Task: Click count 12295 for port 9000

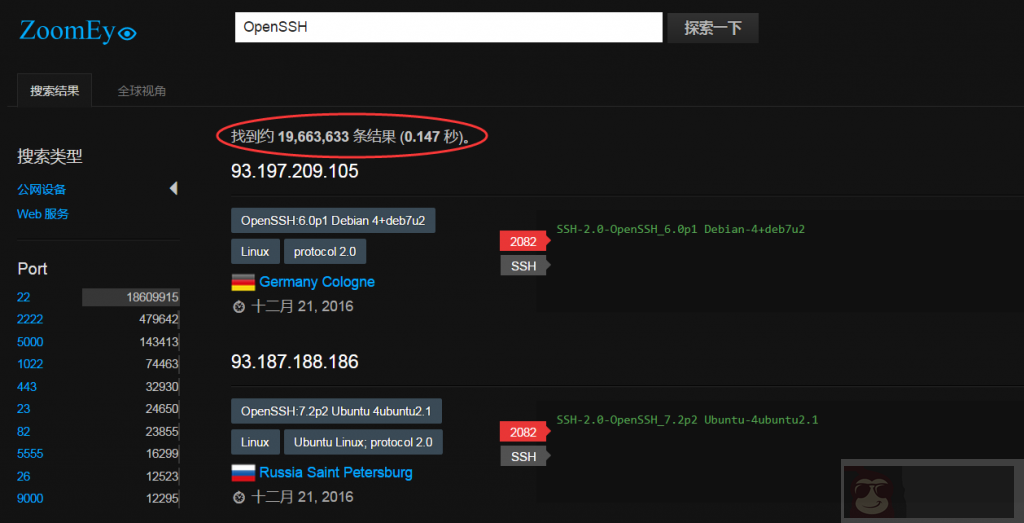Action: 162,498
